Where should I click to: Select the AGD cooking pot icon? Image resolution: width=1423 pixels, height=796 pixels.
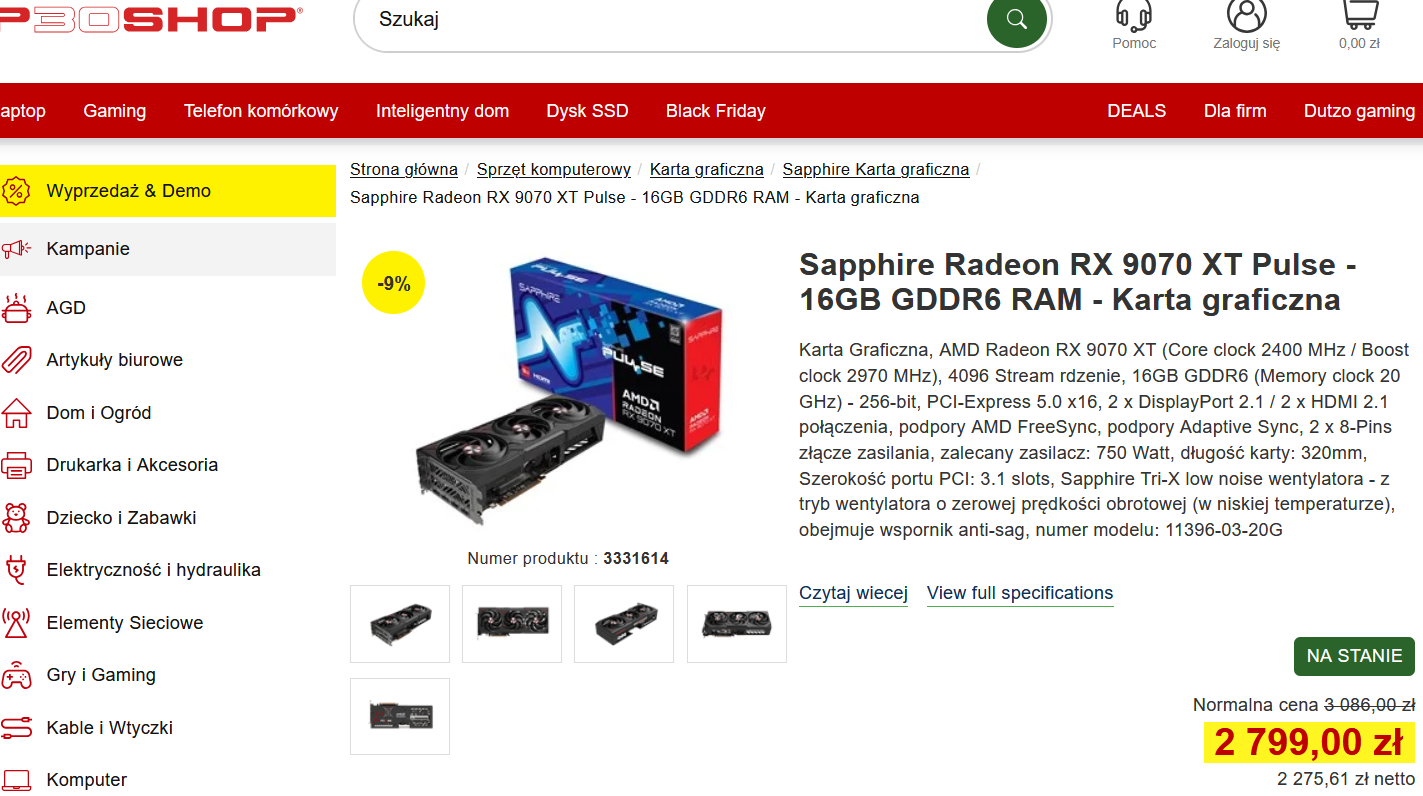17,308
